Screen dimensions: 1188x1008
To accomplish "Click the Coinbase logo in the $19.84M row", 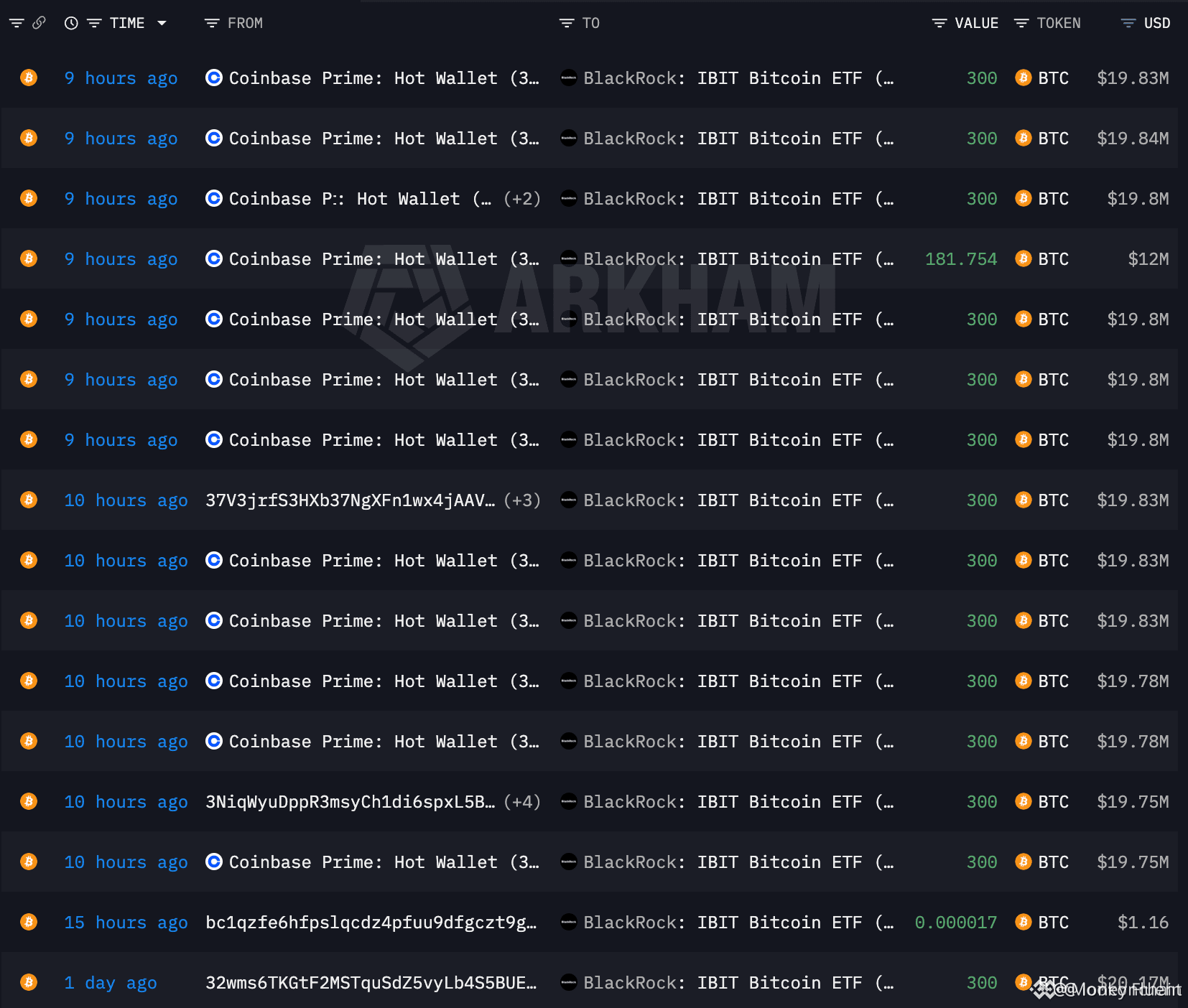I will pos(214,138).
